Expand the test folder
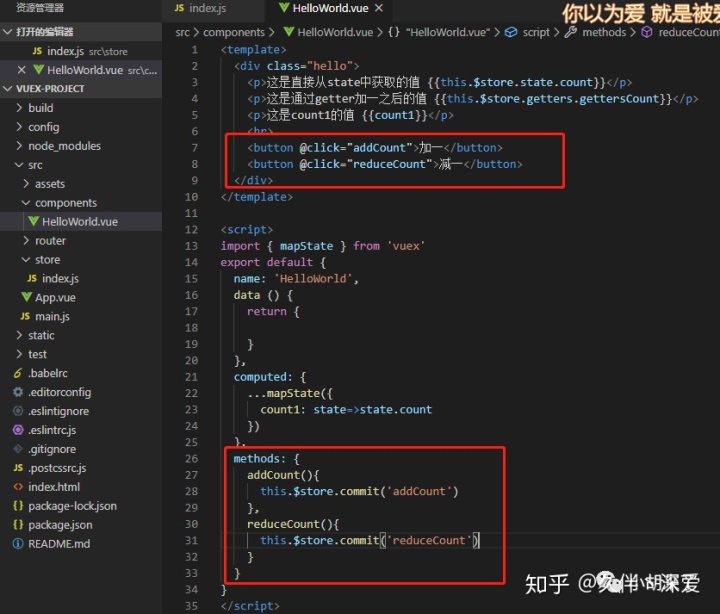720x614 pixels. [x=81, y=354]
